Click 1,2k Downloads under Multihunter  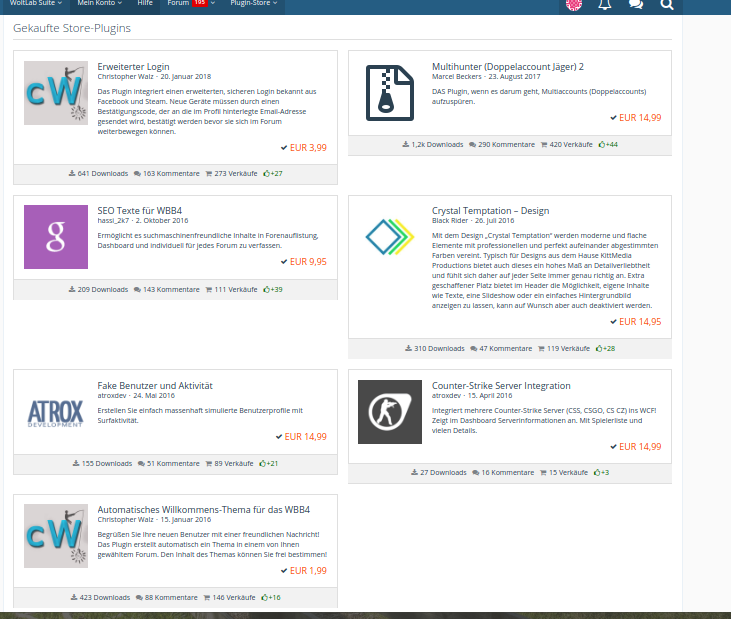pyautogui.click(x=433, y=144)
